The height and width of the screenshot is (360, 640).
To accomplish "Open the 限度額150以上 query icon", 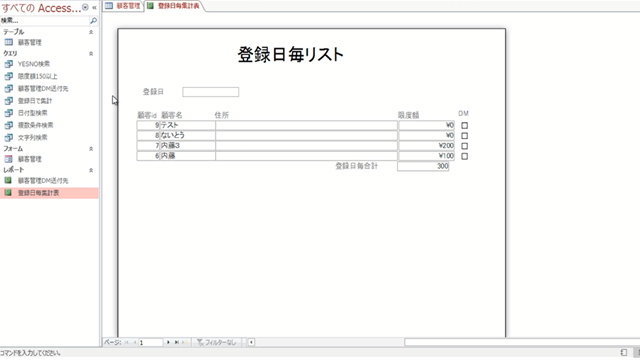I will coord(9,76).
